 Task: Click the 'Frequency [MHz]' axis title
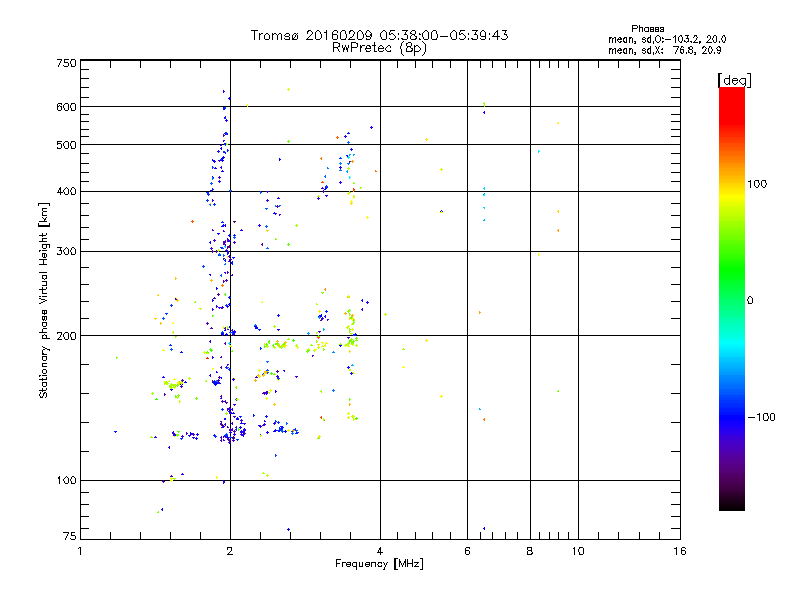(x=379, y=564)
